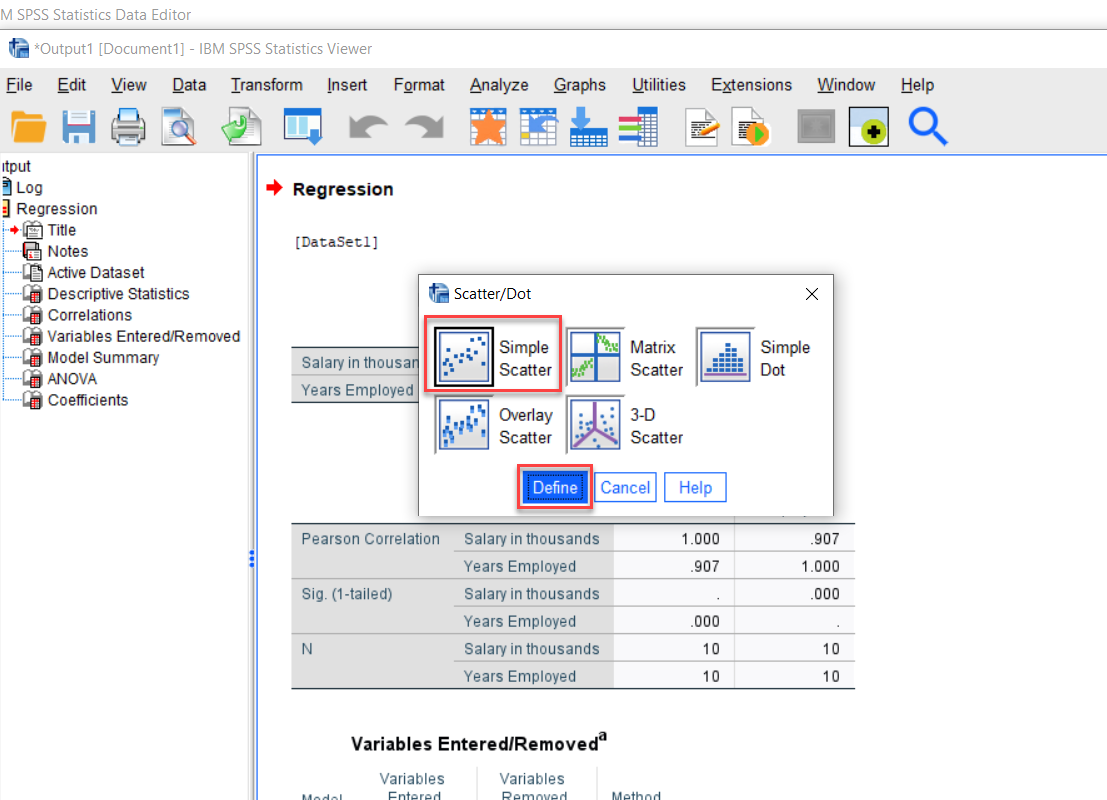This screenshot has height=800, width=1107.
Task: Click Help button in Scatter/Dot dialog
Action: click(695, 487)
